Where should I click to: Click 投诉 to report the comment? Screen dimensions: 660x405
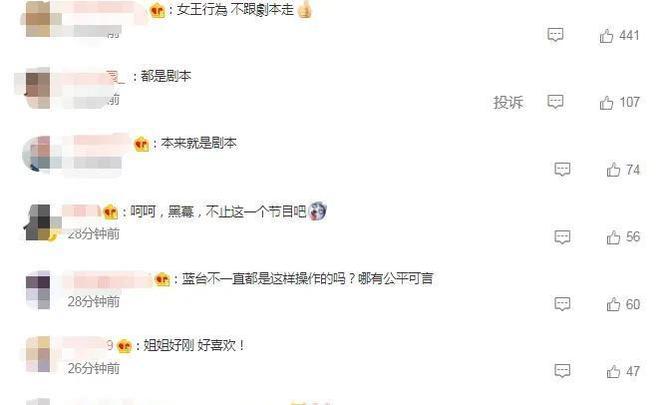(x=508, y=102)
